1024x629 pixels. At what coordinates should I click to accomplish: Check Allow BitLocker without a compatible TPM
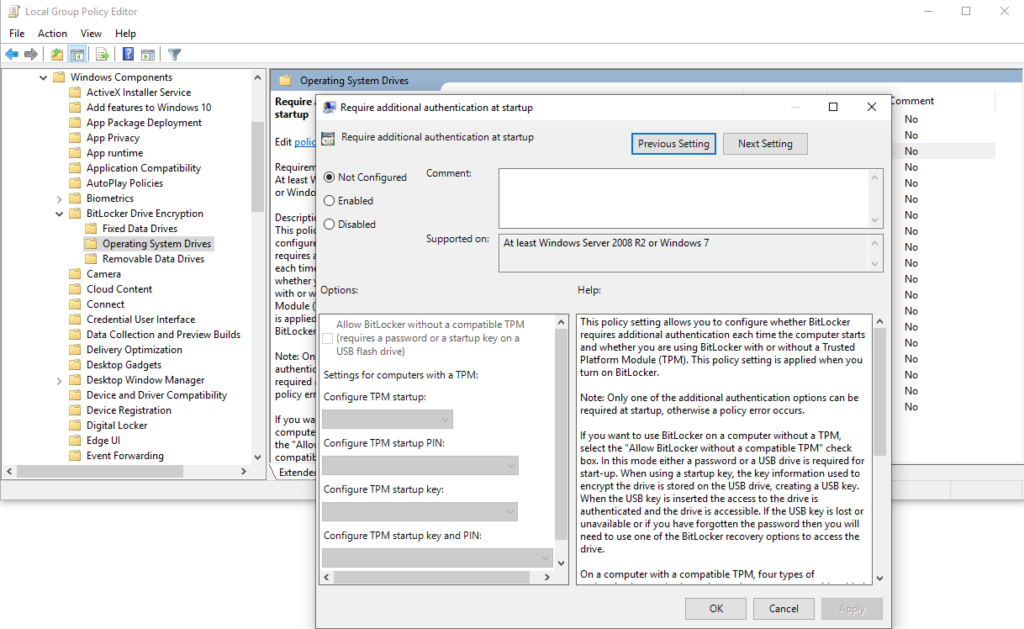point(327,339)
